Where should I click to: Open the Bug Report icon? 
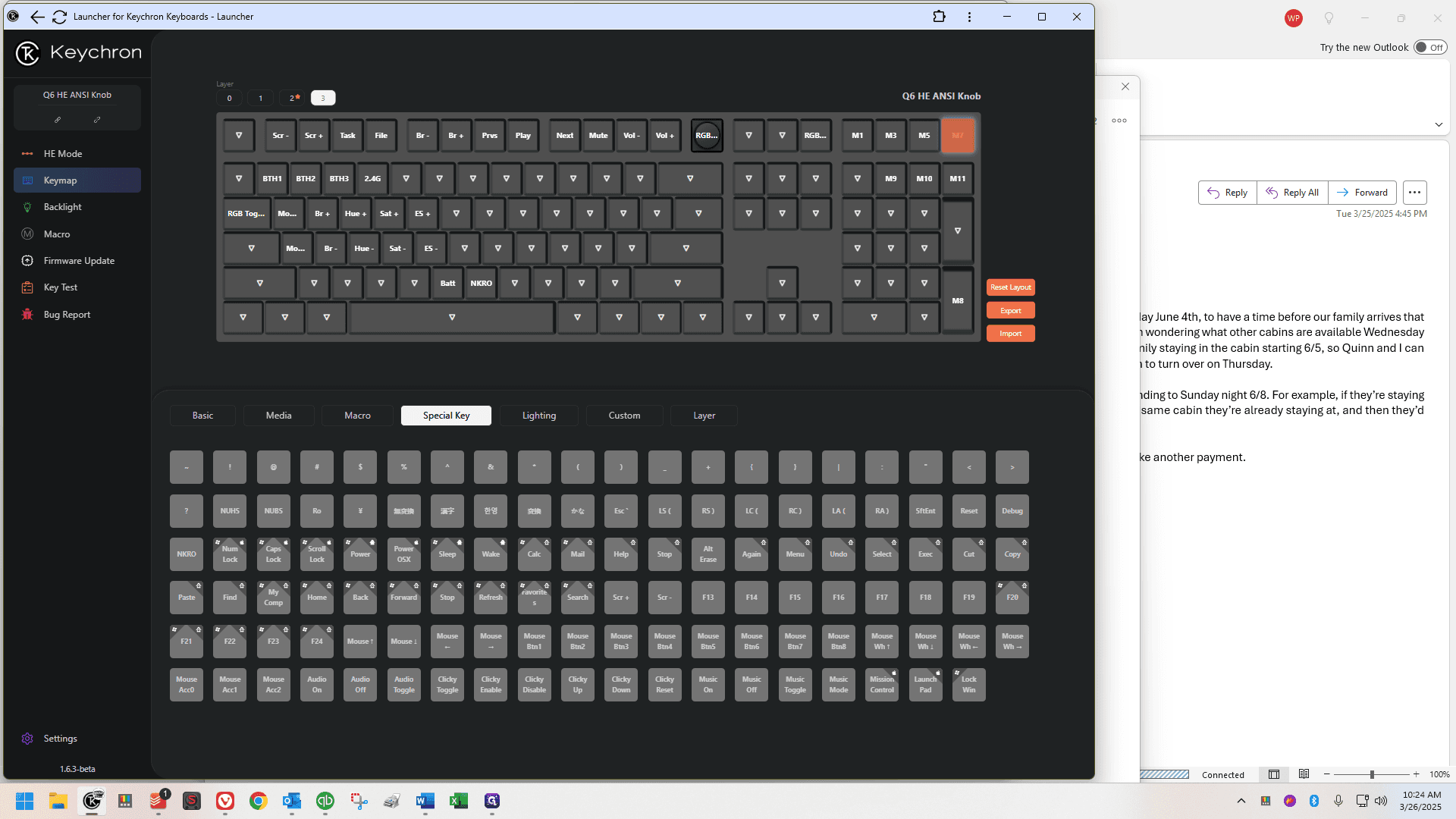tap(27, 314)
